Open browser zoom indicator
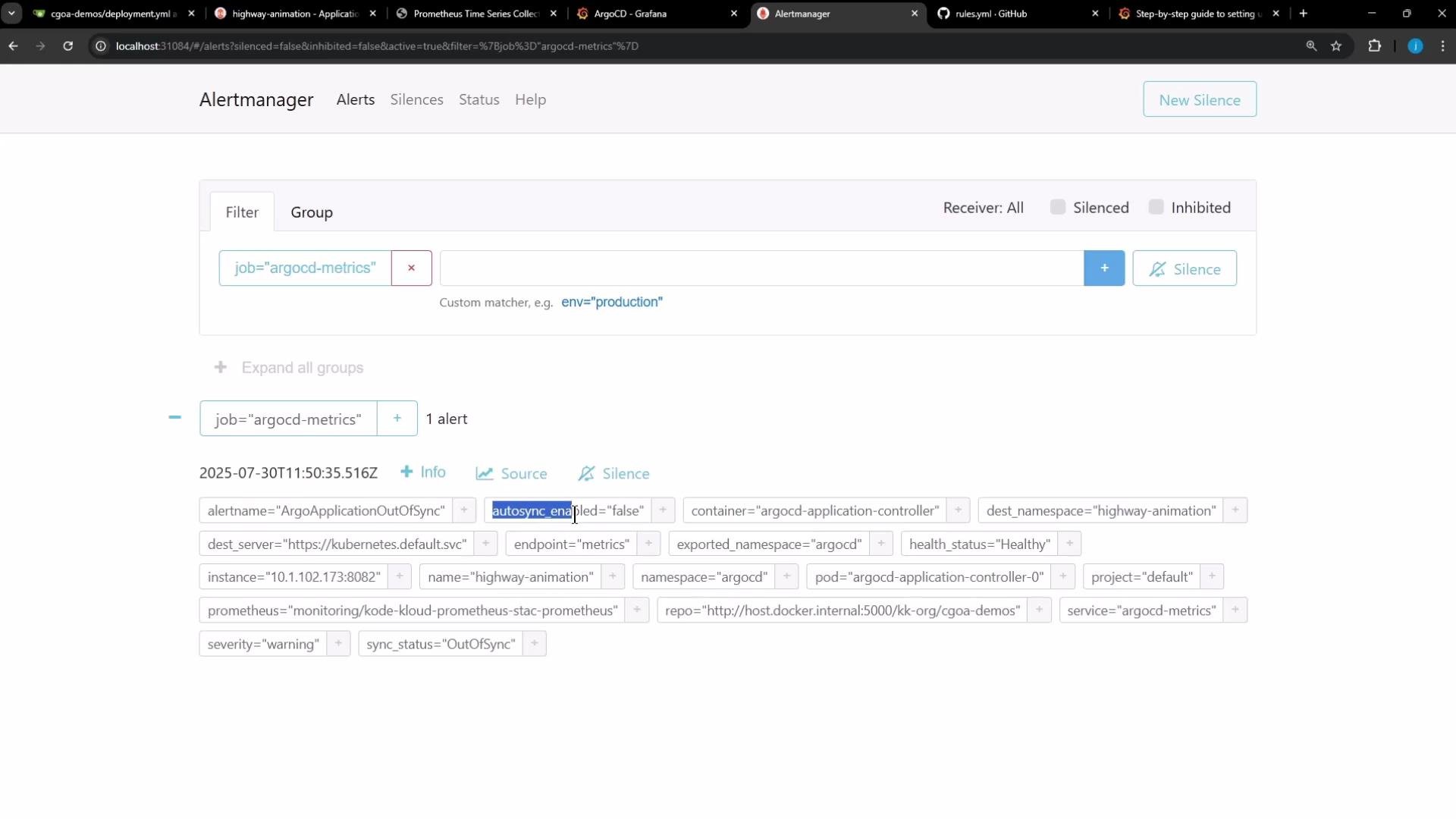 (x=1311, y=46)
